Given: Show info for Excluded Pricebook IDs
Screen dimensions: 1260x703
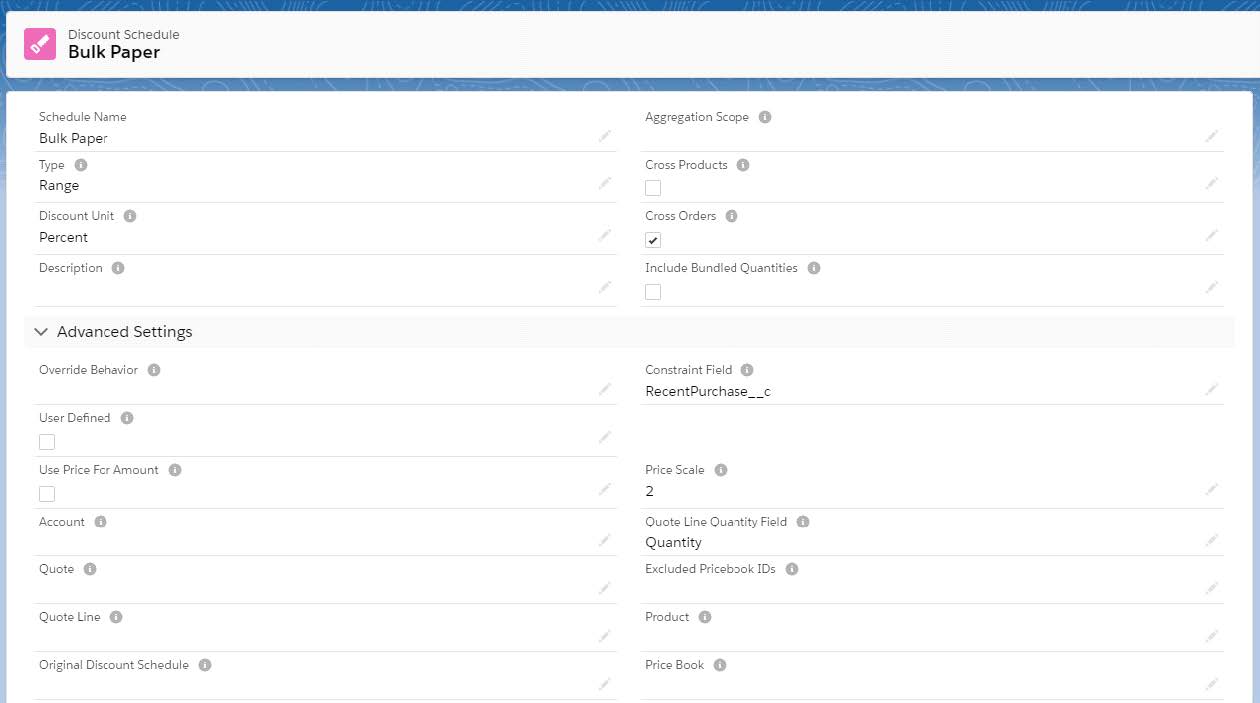Looking at the screenshot, I should tap(792, 569).
